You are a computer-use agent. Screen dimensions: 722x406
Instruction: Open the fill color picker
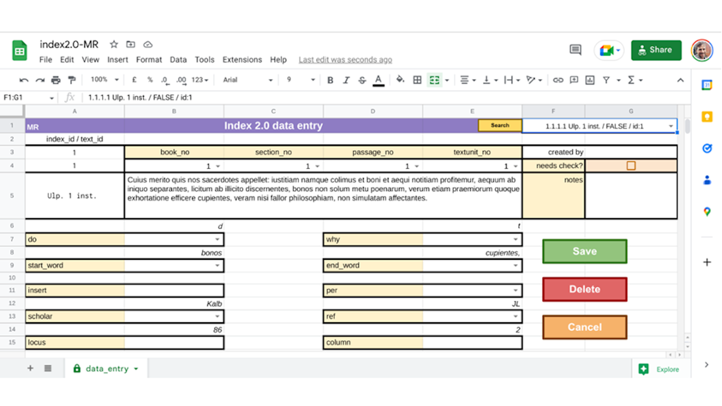(400, 80)
